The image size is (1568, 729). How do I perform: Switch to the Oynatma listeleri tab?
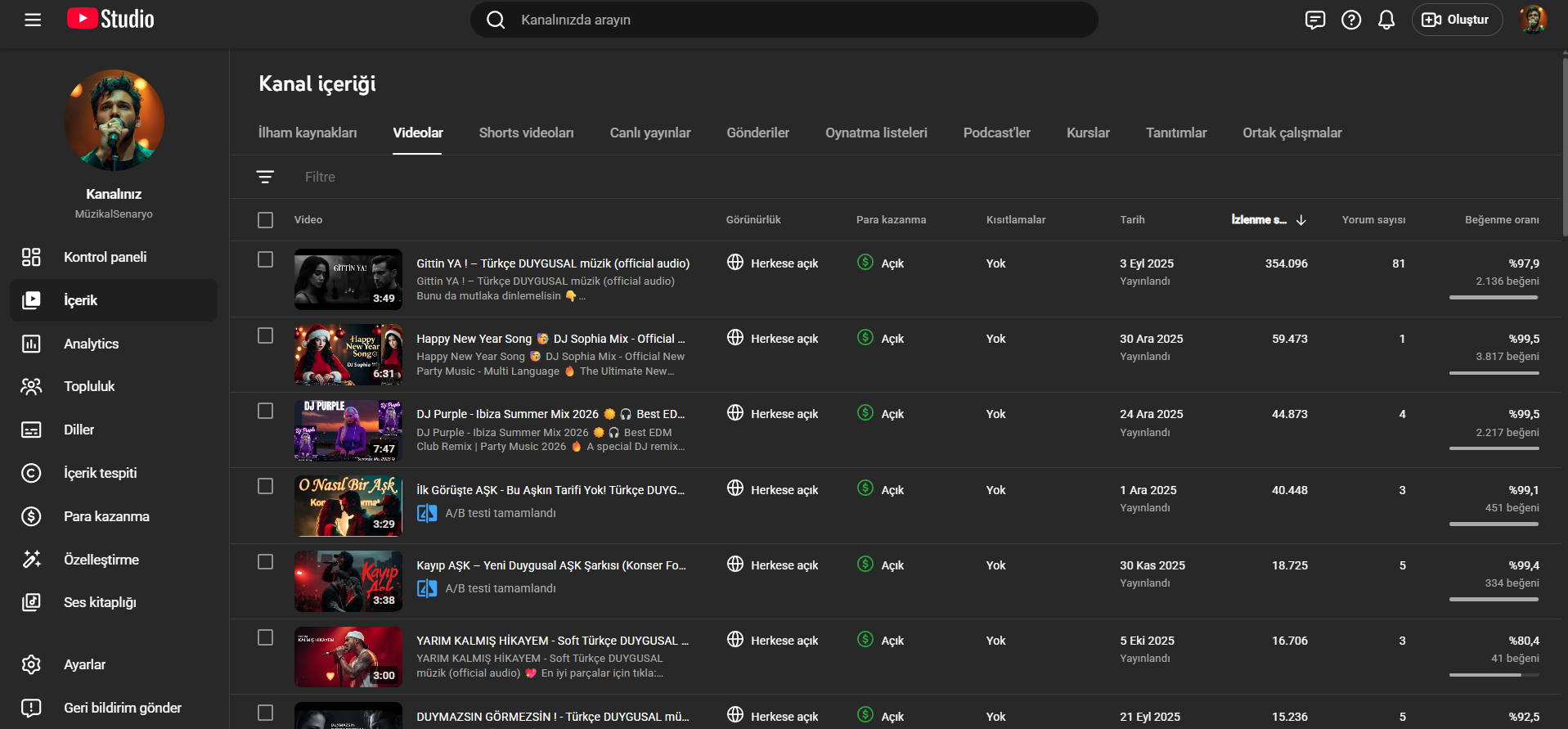(x=876, y=133)
